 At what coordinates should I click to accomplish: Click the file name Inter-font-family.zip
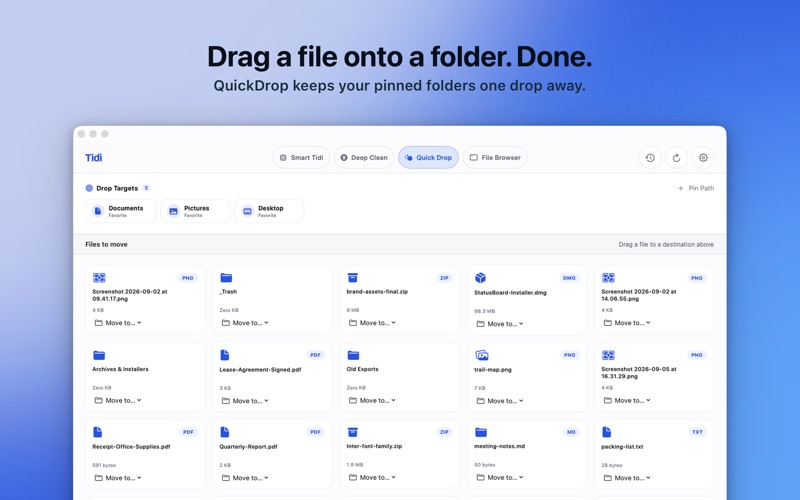tap(374, 446)
